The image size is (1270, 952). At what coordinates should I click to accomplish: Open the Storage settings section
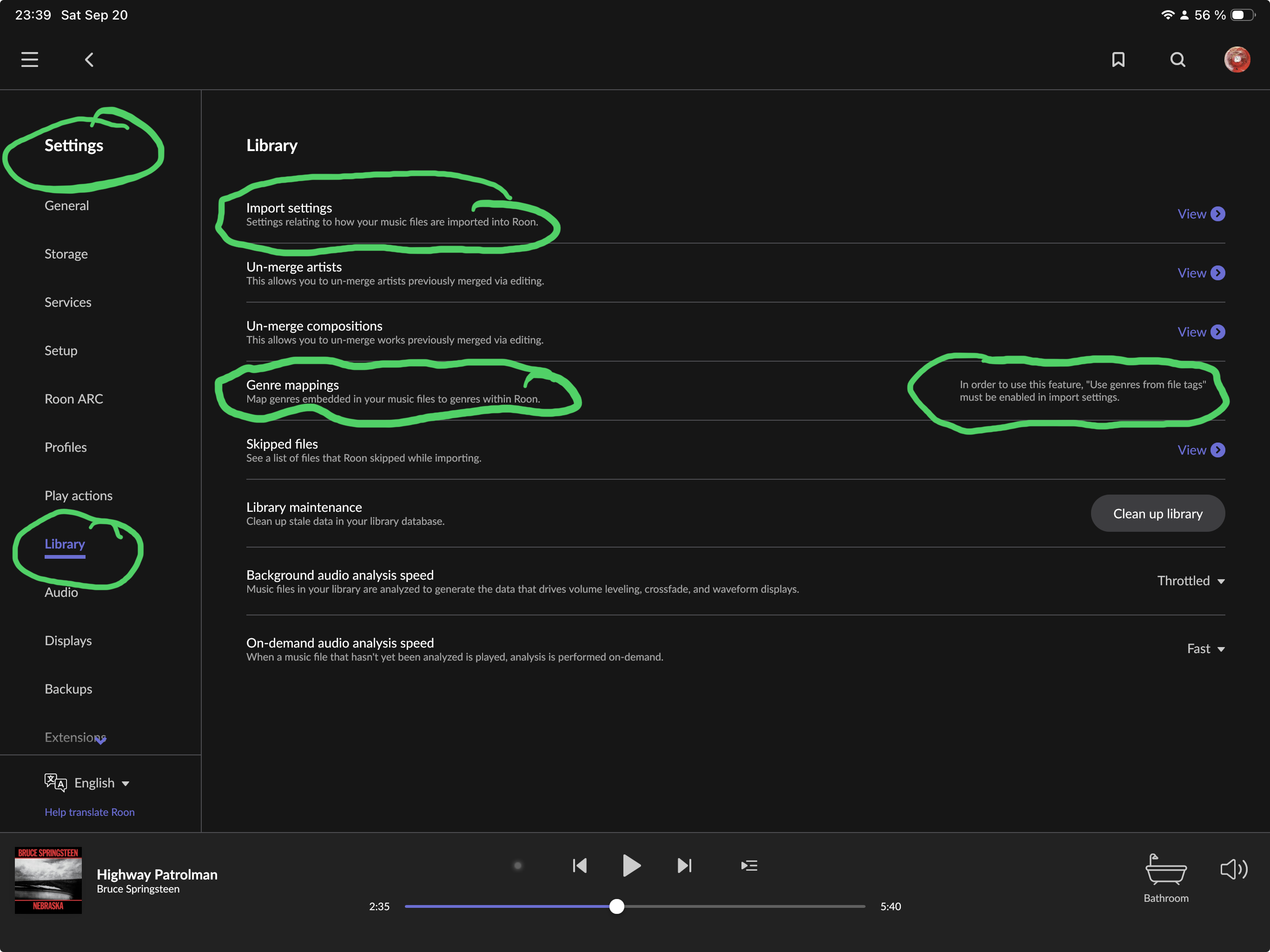point(66,254)
